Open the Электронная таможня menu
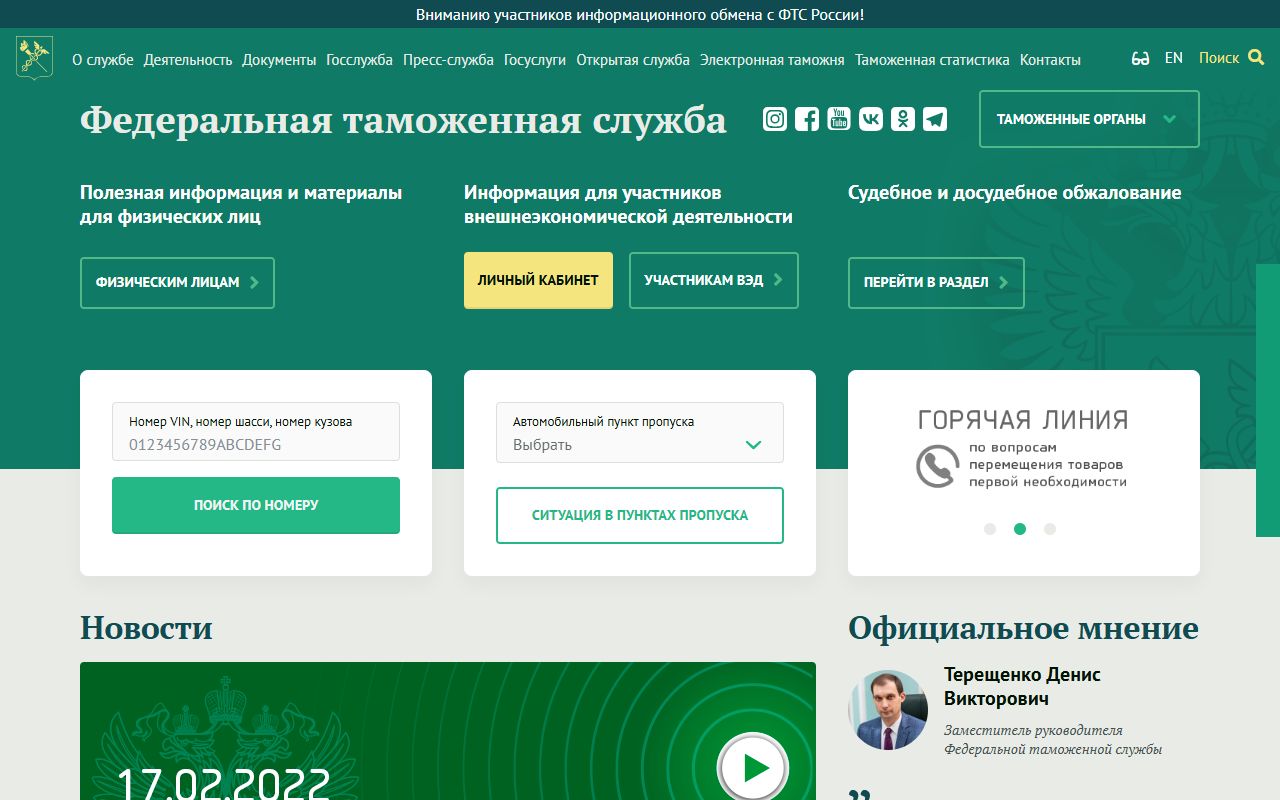 coord(772,60)
